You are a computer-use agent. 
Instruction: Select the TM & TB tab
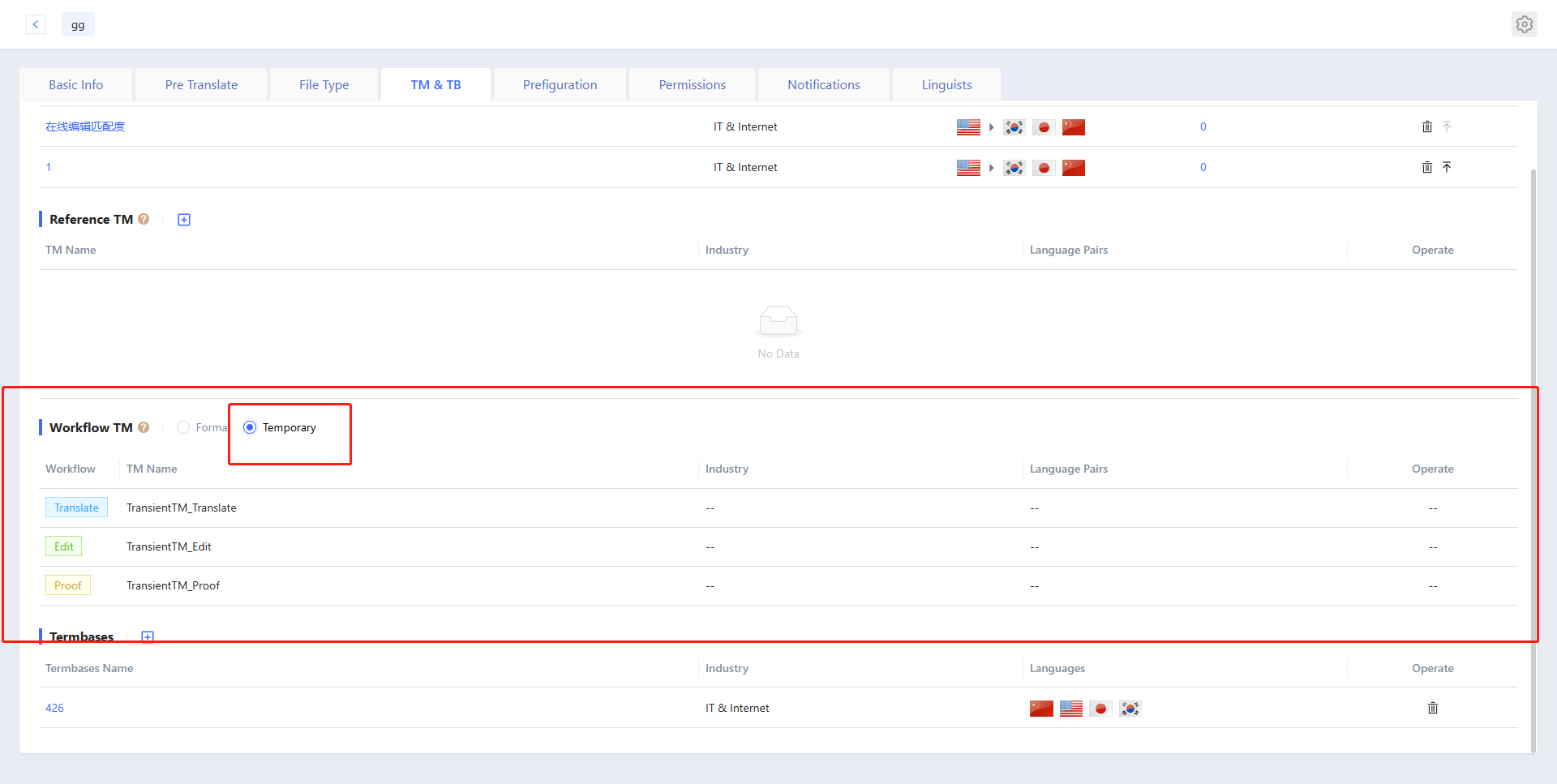pos(435,84)
